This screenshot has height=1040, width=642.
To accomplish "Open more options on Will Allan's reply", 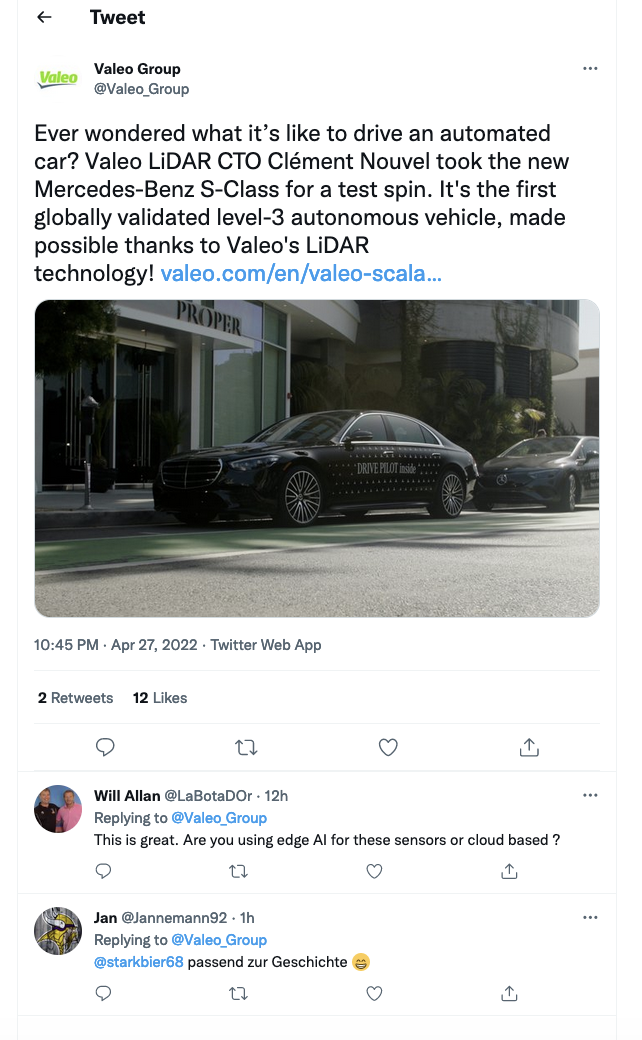I will tap(590, 796).
